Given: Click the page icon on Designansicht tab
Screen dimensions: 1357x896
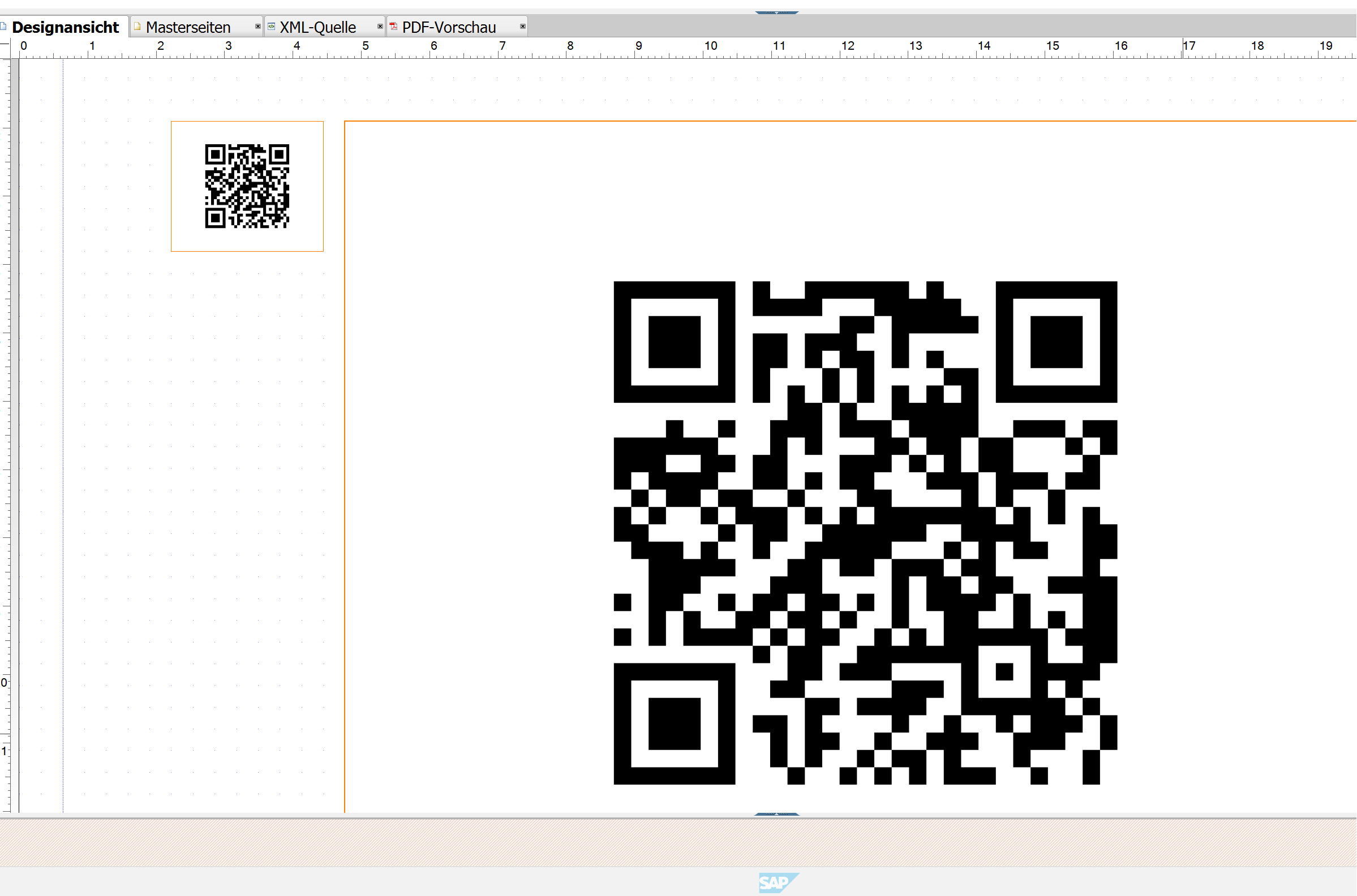Looking at the screenshot, I should [3, 26].
